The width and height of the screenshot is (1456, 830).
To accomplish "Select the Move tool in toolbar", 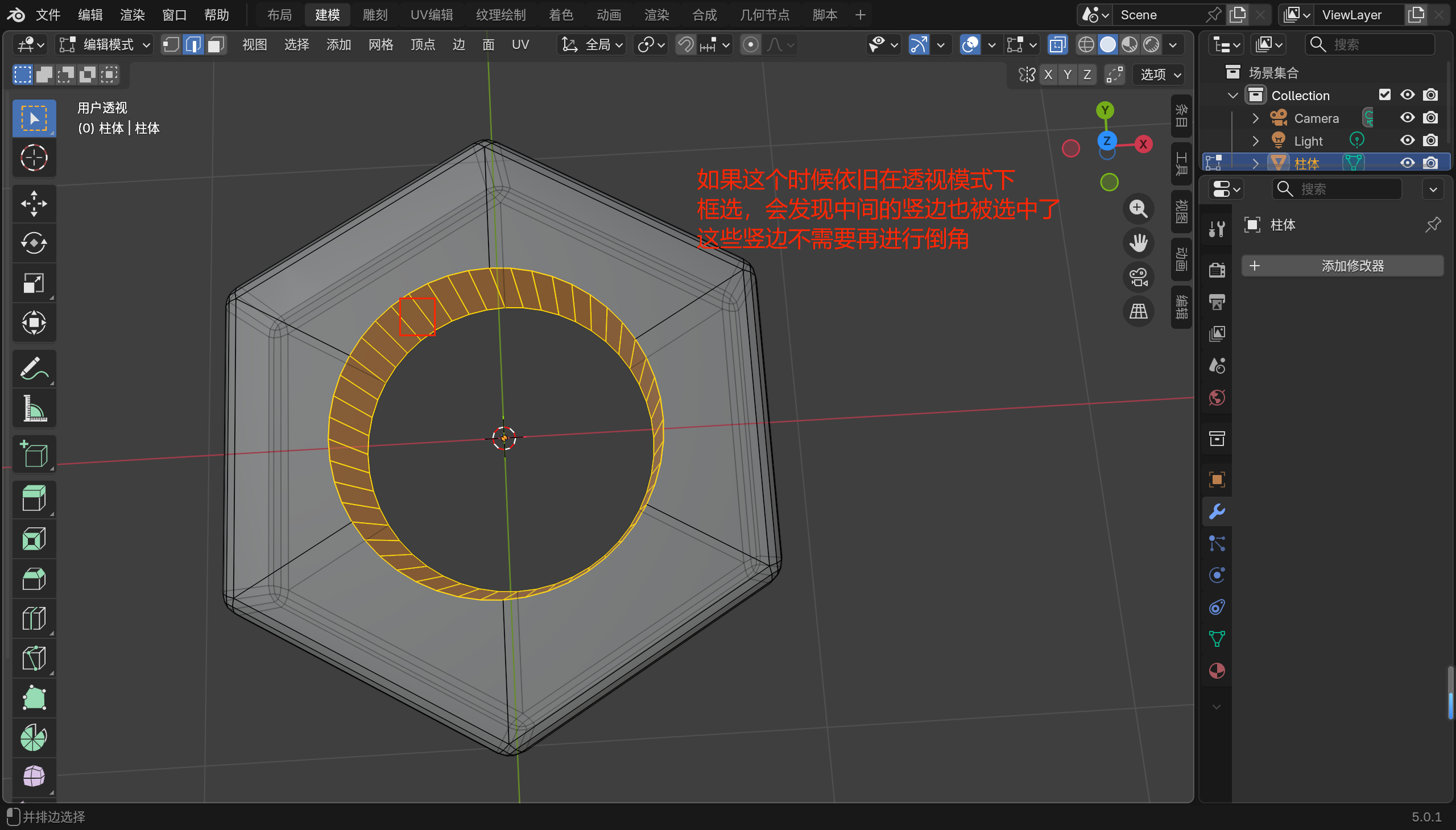I will tap(34, 204).
